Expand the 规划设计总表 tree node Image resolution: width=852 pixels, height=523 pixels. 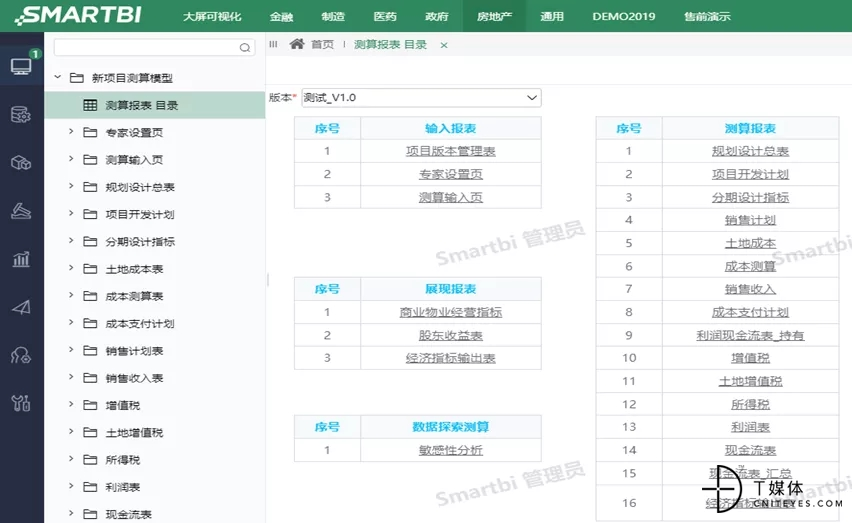click(71, 186)
